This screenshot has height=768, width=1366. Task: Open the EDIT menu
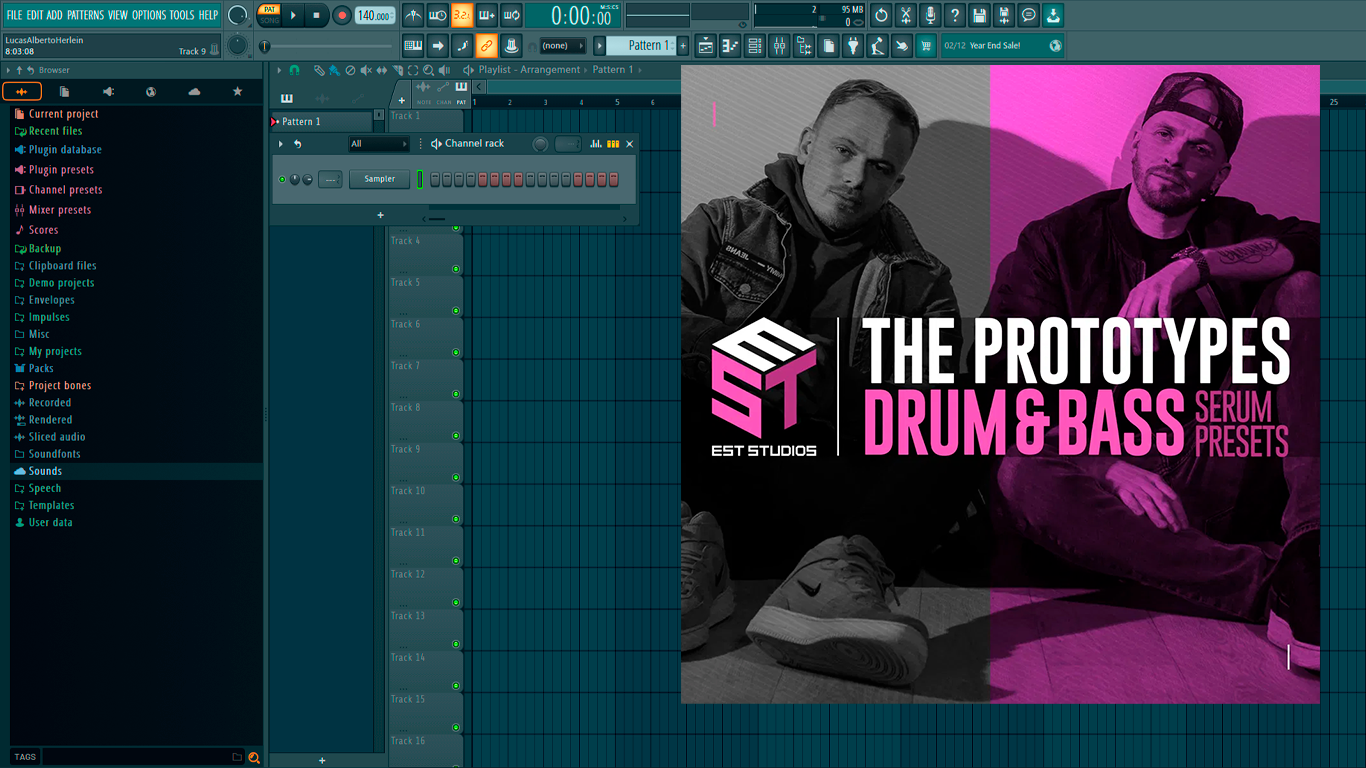pyautogui.click(x=35, y=15)
